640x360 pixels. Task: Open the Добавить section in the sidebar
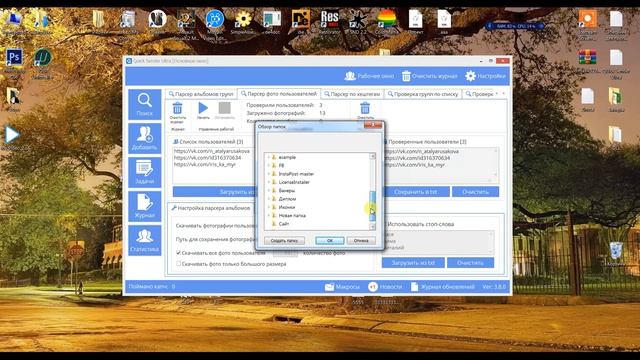coord(144,138)
